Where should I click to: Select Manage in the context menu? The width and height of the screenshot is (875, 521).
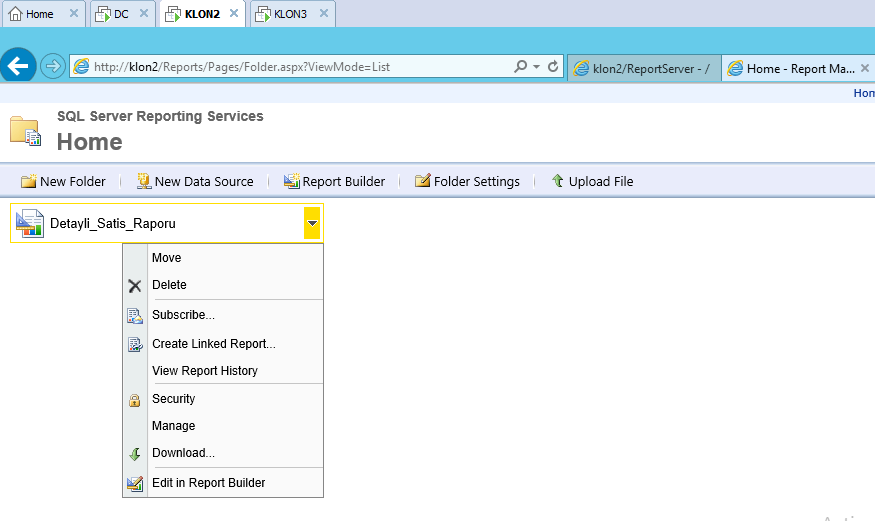(x=173, y=426)
